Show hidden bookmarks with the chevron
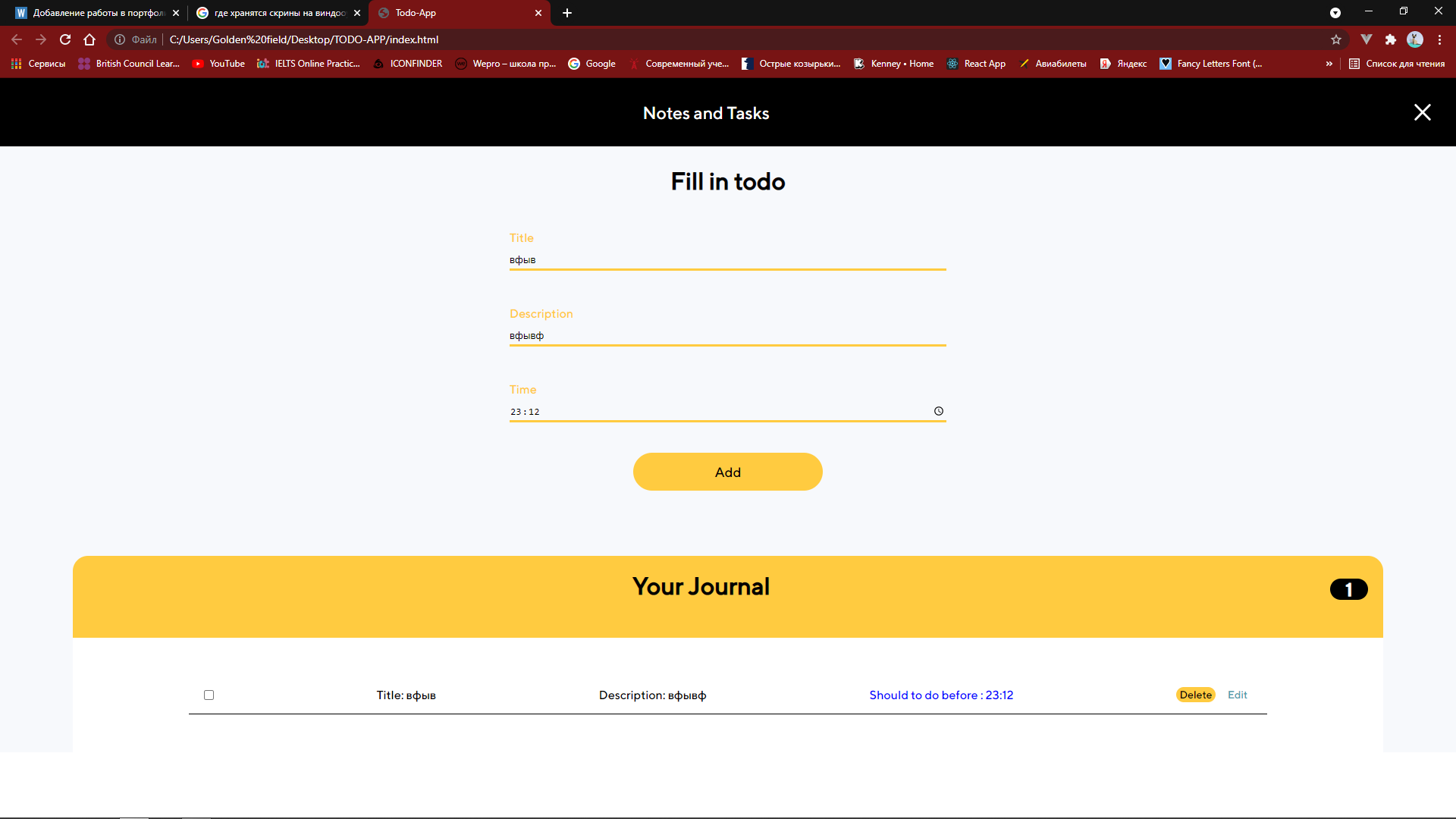The width and height of the screenshot is (1456, 819). pos(1329,64)
